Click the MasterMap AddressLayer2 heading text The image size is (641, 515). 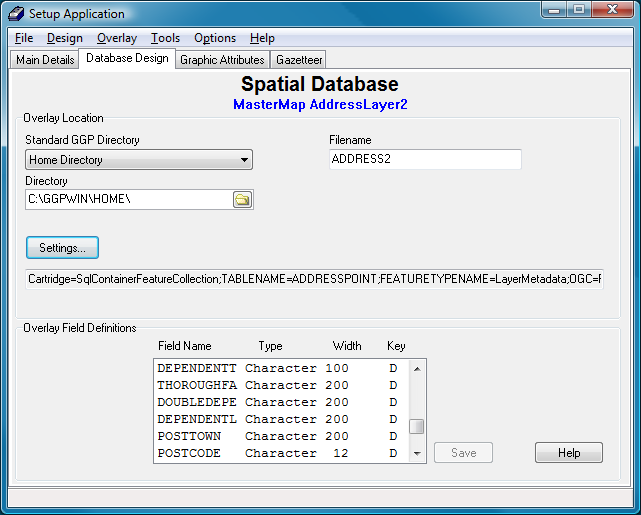tap(320, 105)
